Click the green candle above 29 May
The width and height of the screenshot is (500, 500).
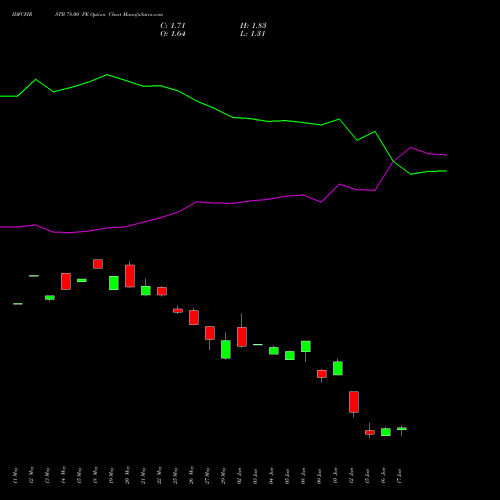pos(226,349)
